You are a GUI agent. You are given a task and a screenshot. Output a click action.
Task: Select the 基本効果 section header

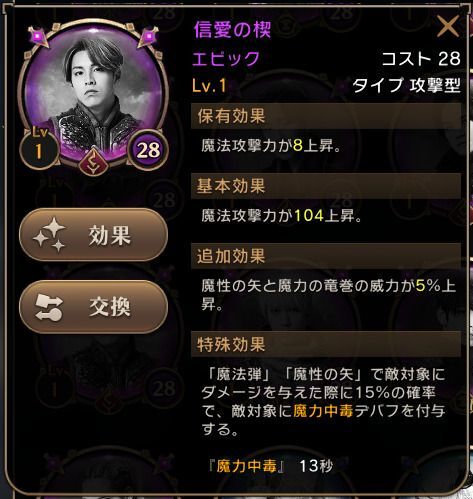(x=326, y=186)
